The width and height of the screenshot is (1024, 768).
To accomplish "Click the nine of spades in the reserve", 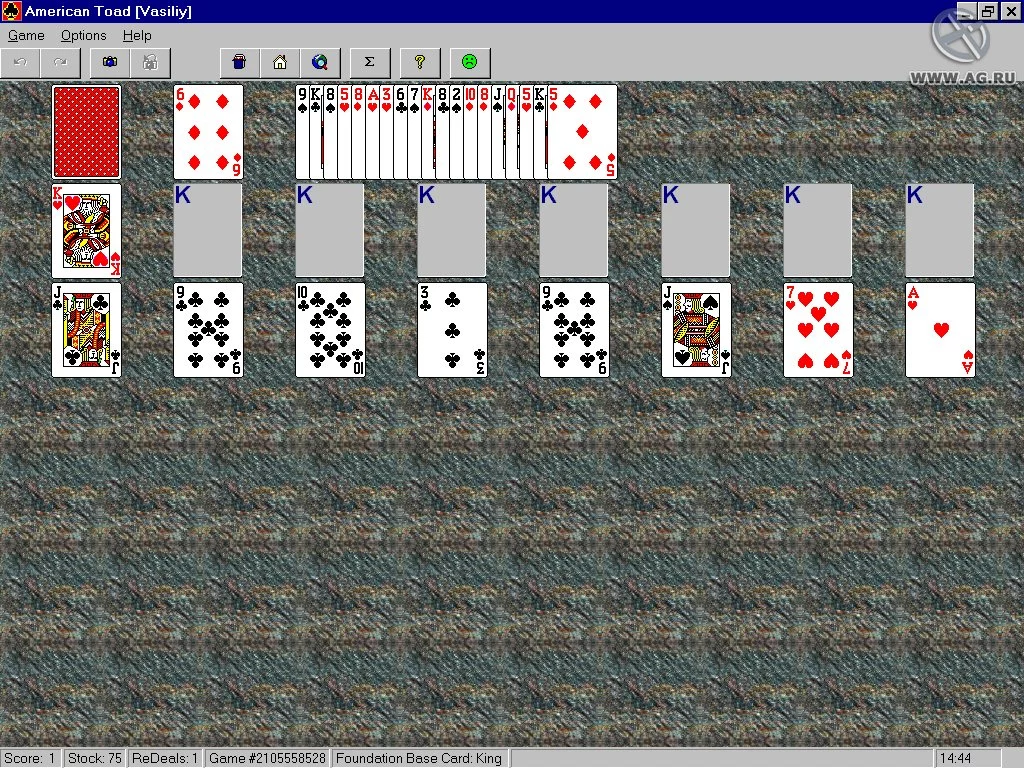I will [302, 131].
